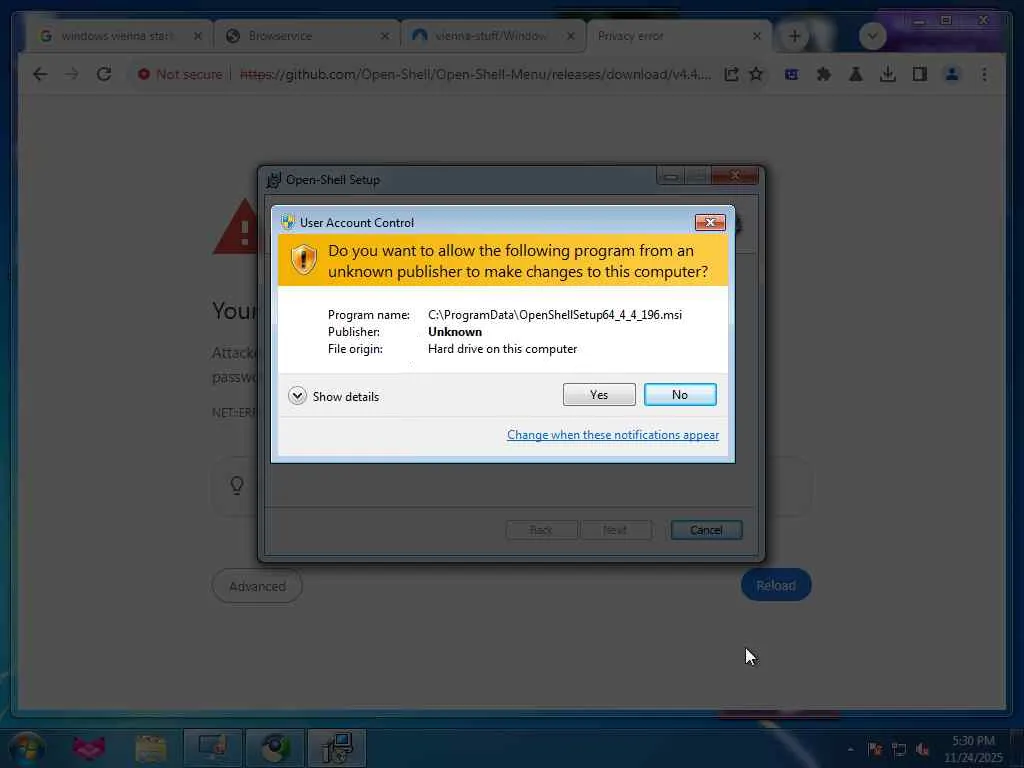Click No in User Account Control
Screen dimensions: 1024x768
tap(680, 394)
